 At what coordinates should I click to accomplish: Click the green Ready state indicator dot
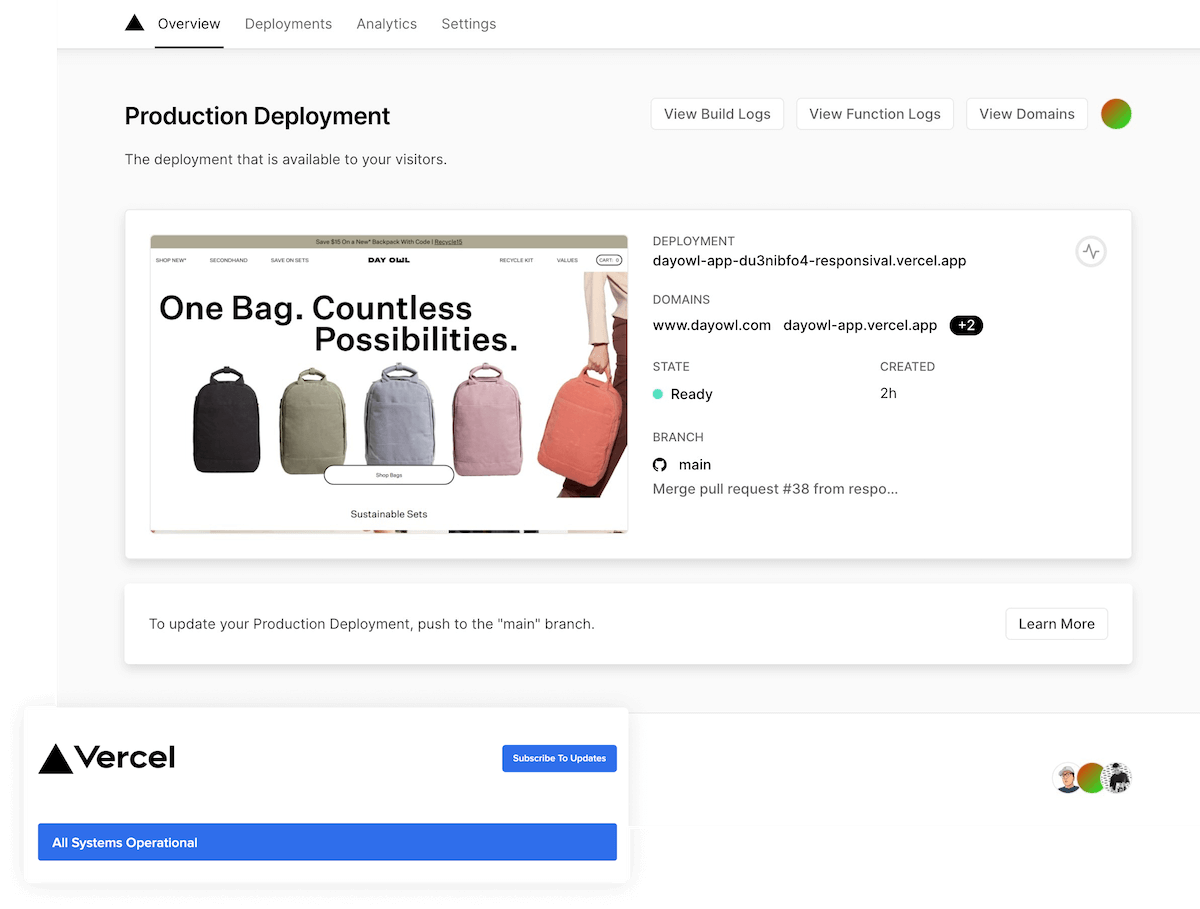tap(658, 394)
